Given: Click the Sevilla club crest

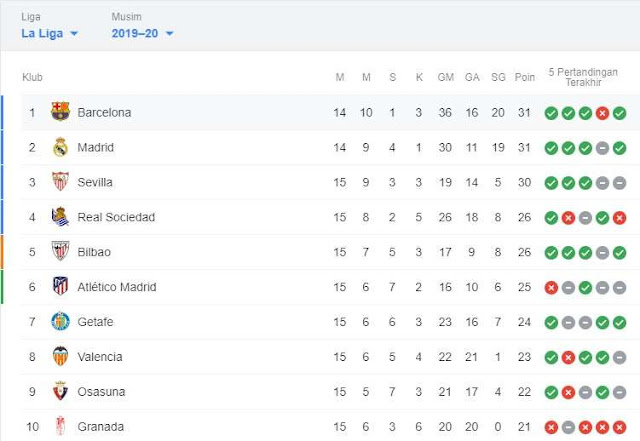Looking at the screenshot, I should [x=60, y=182].
